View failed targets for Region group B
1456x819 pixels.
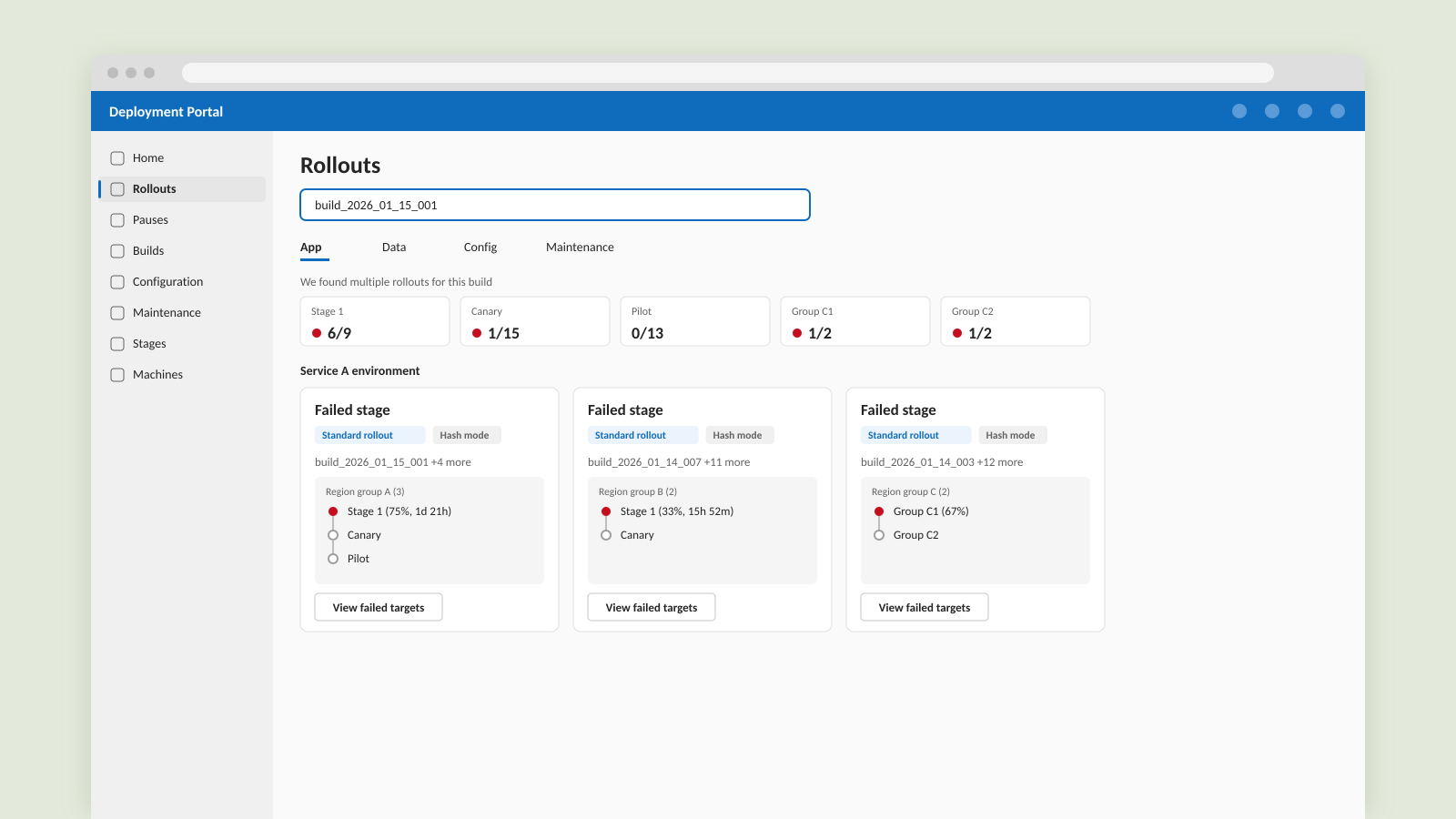coord(652,607)
